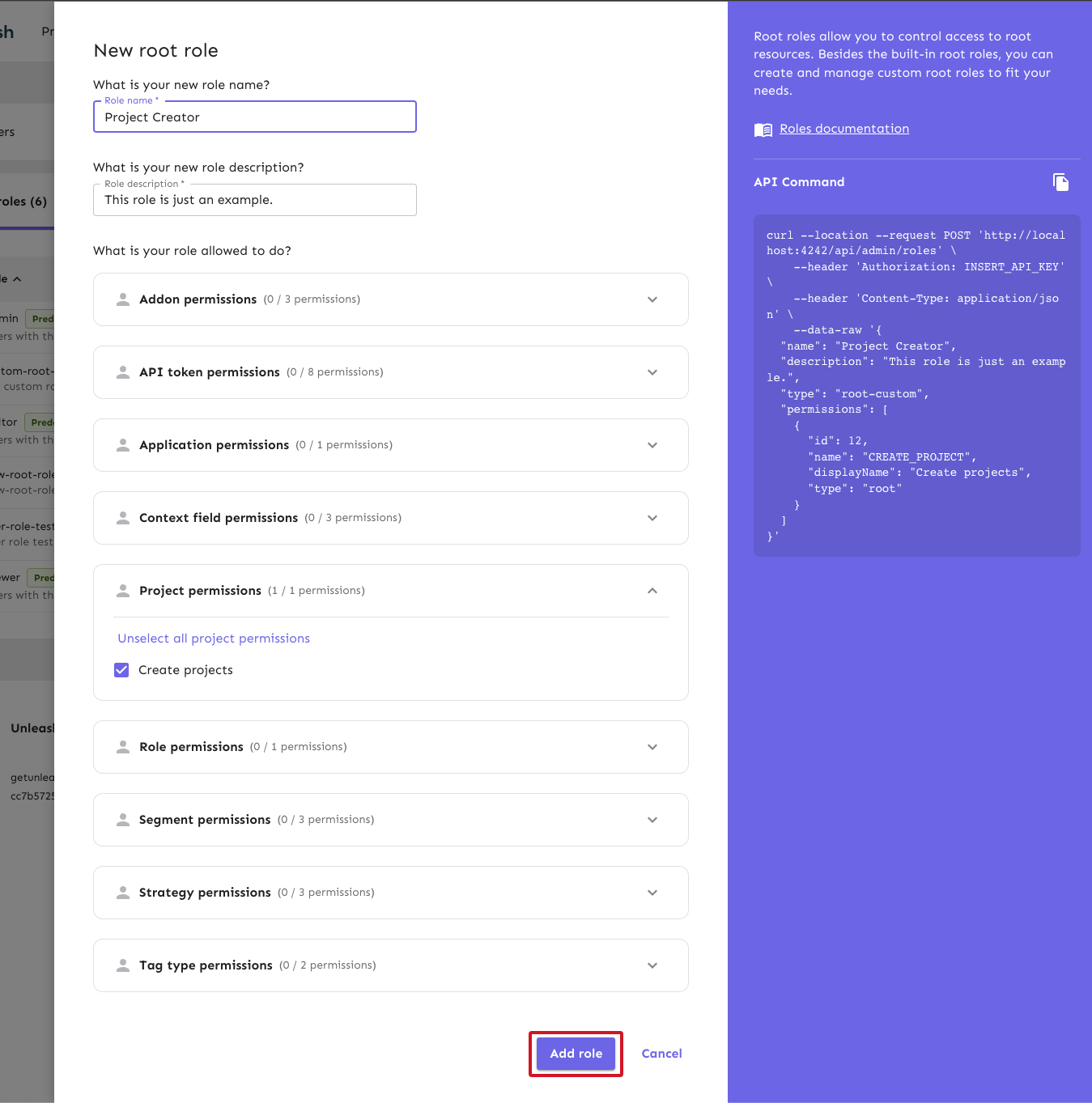Copy the API command to clipboard
This screenshot has width=1092, height=1103.
[x=1060, y=182]
